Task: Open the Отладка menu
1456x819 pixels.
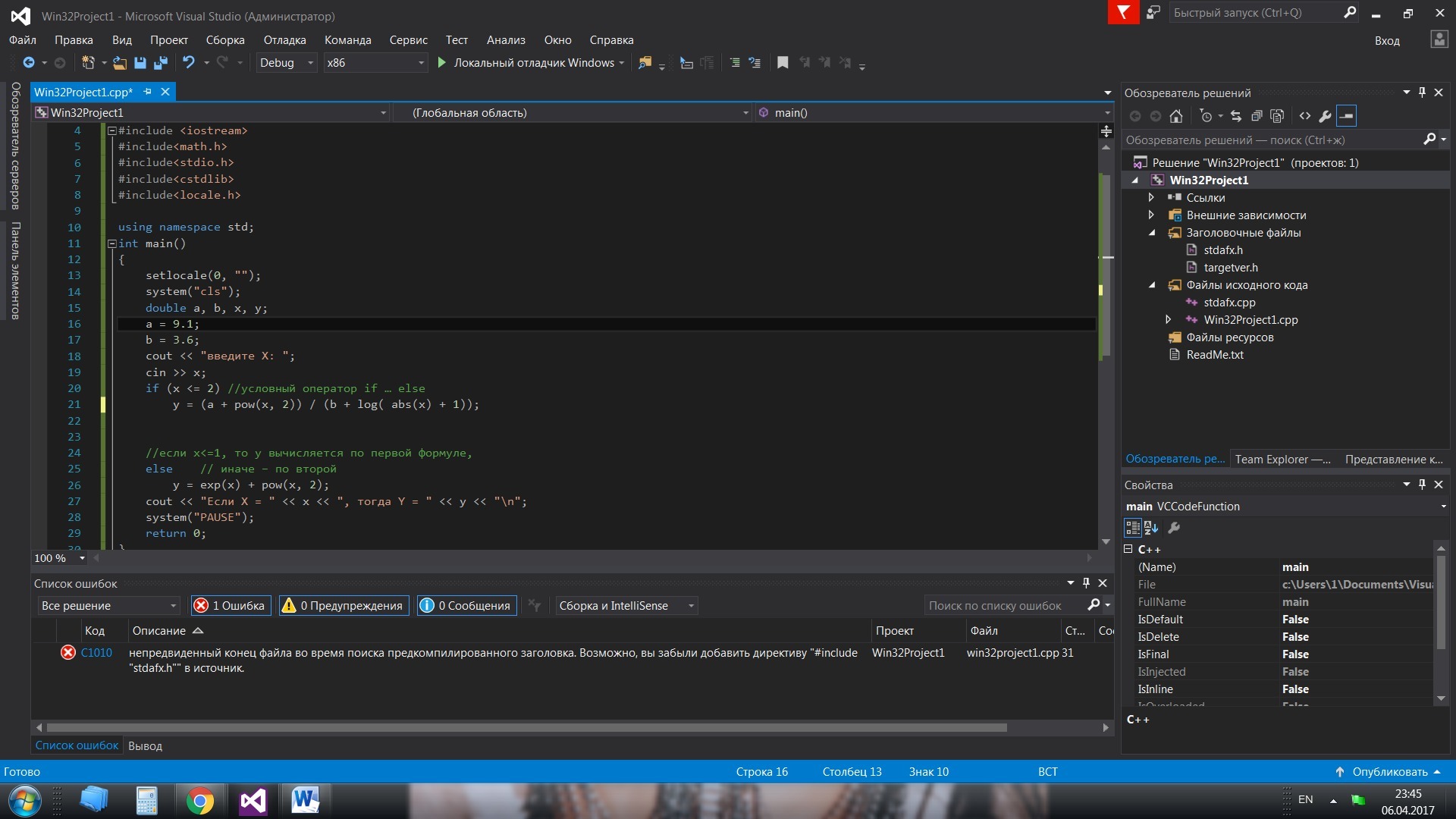Action: tap(284, 40)
